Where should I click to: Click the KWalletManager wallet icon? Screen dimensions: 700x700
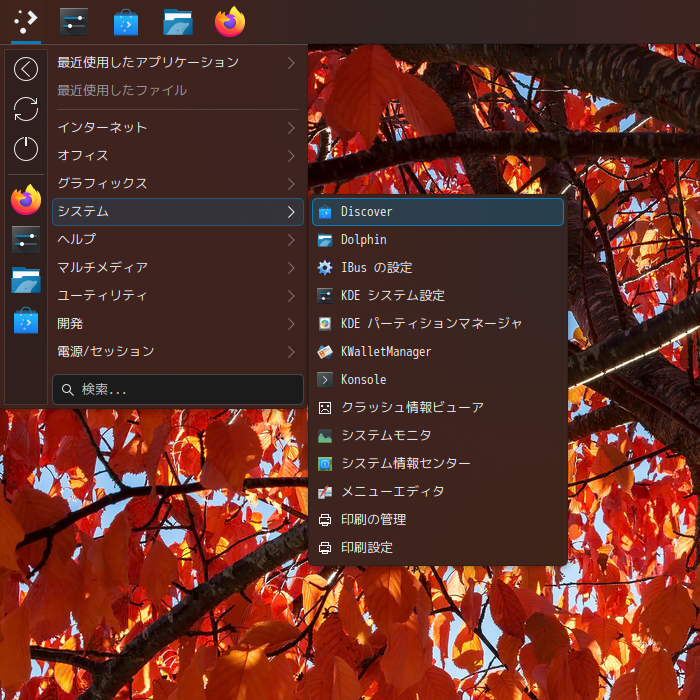coord(325,352)
